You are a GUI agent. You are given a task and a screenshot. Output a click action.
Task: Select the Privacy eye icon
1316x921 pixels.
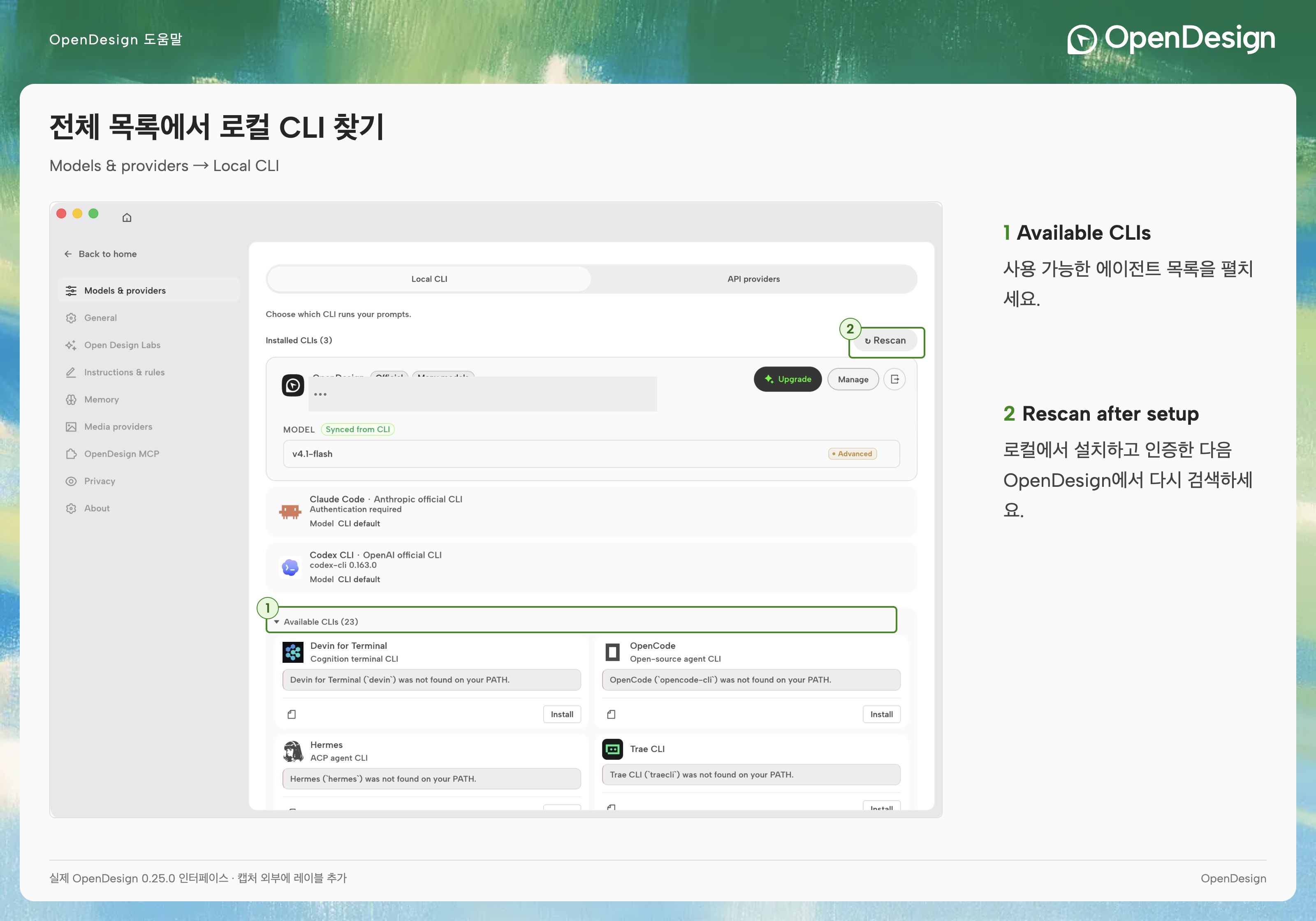[x=71, y=481]
